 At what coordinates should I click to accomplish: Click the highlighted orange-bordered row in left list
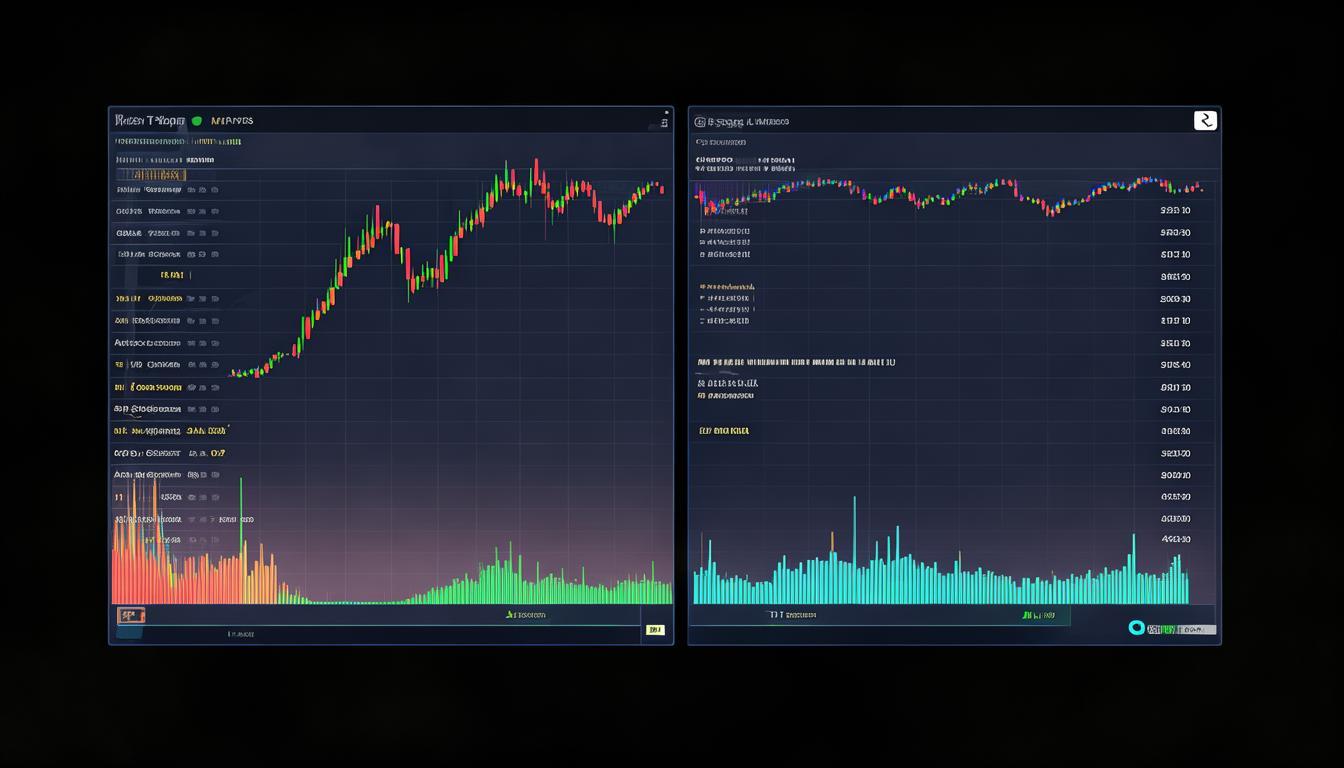pyautogui.click(x=150, y=175)
